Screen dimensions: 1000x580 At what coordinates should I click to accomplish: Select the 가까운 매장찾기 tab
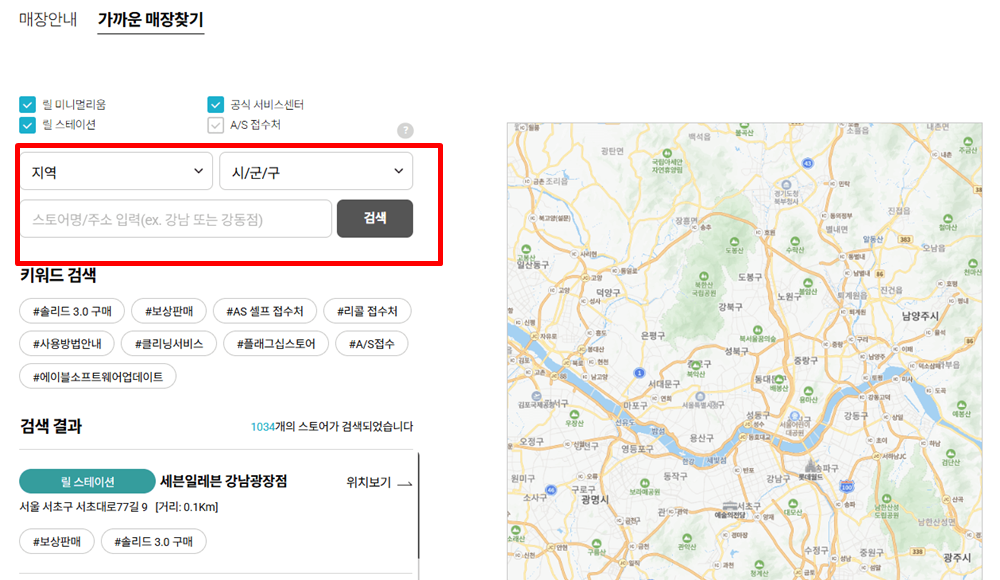click(x=150, y=18)
